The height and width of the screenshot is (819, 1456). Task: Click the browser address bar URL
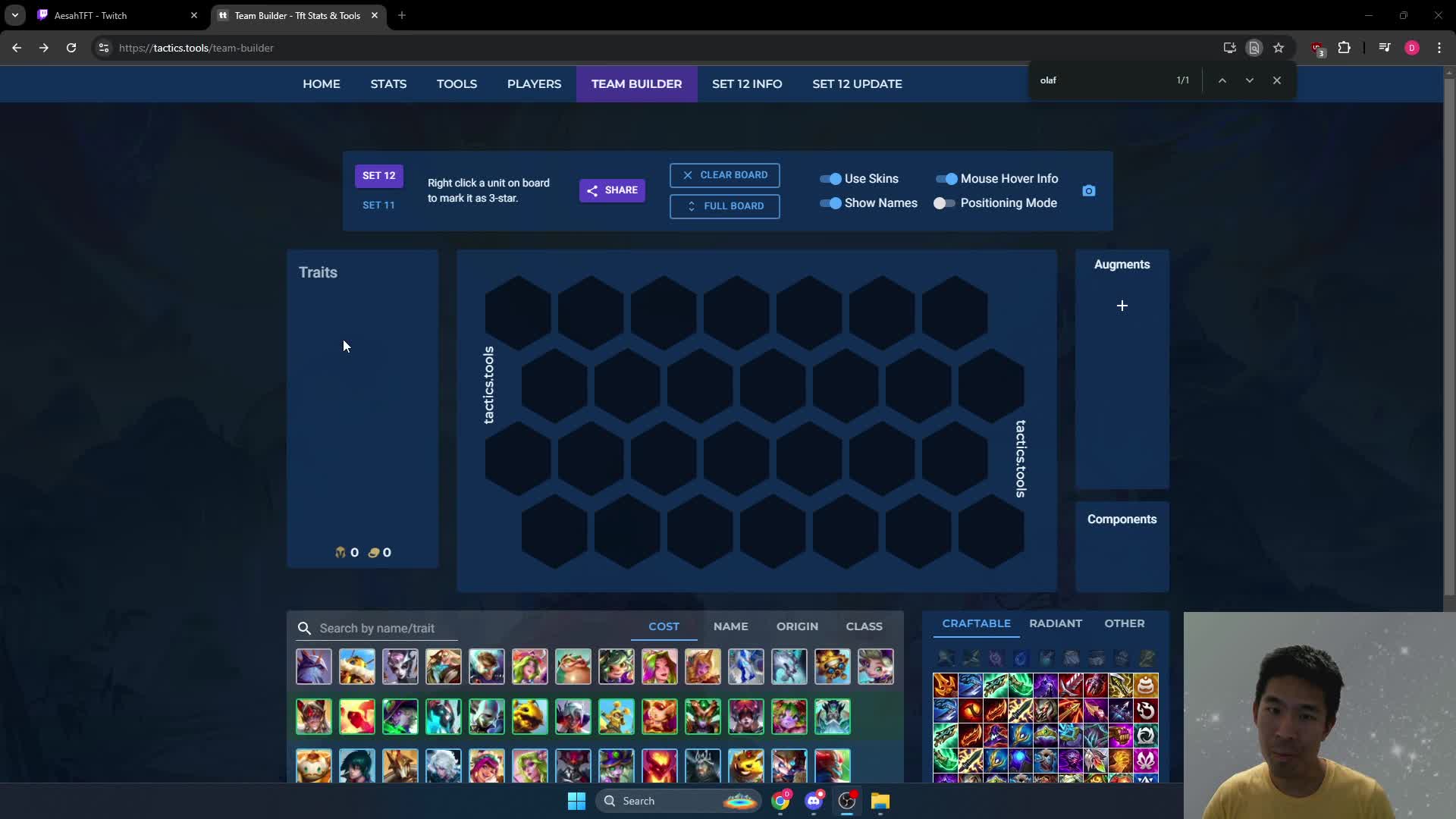click(x=196, y=48)
